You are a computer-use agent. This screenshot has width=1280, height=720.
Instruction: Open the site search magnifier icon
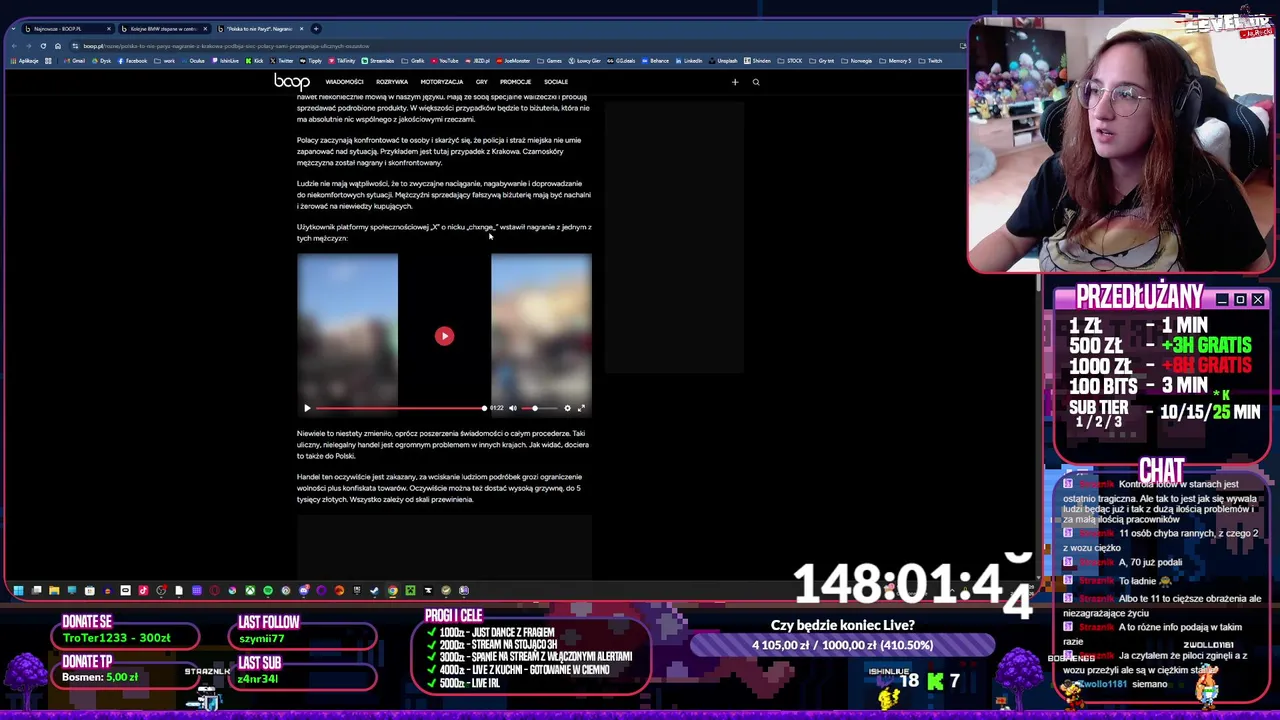pyautogui.click(x=756, y=82)
